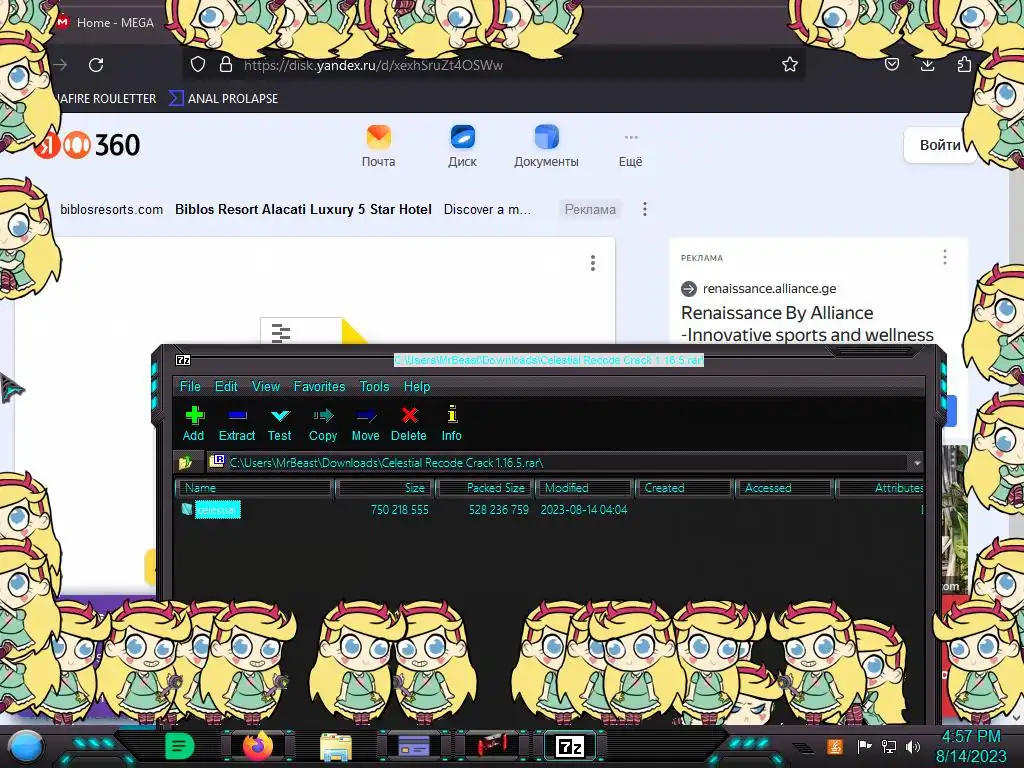This screenshot has height=768, width=1024.
Task: Open the Tools menu in 7-Zip
Action: [x=374, y=387]
